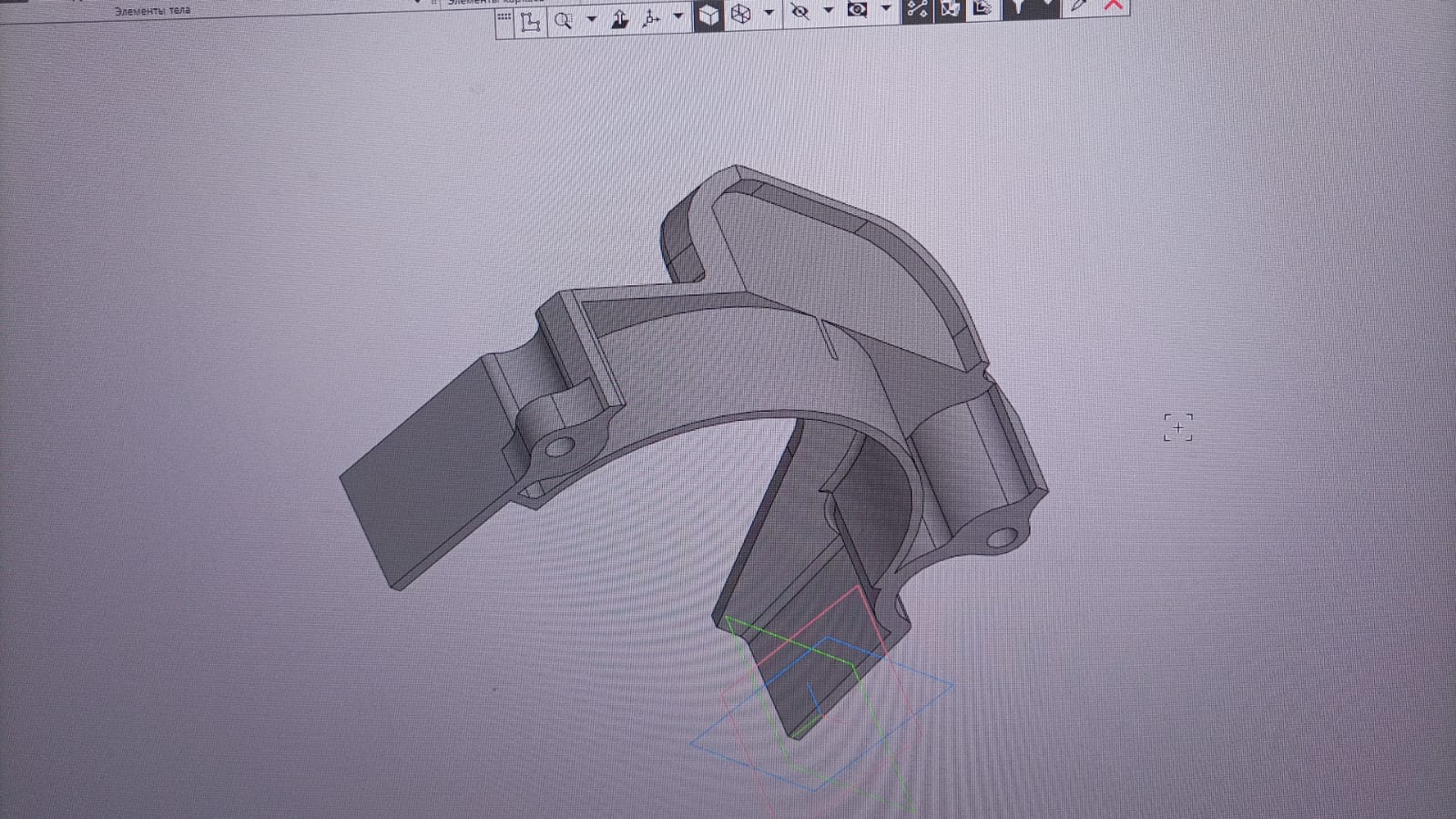This screenshot has width=1456, height=819.
Task: Click the stacked layers icon left of the funnel
Action: [x=983, y=7]
